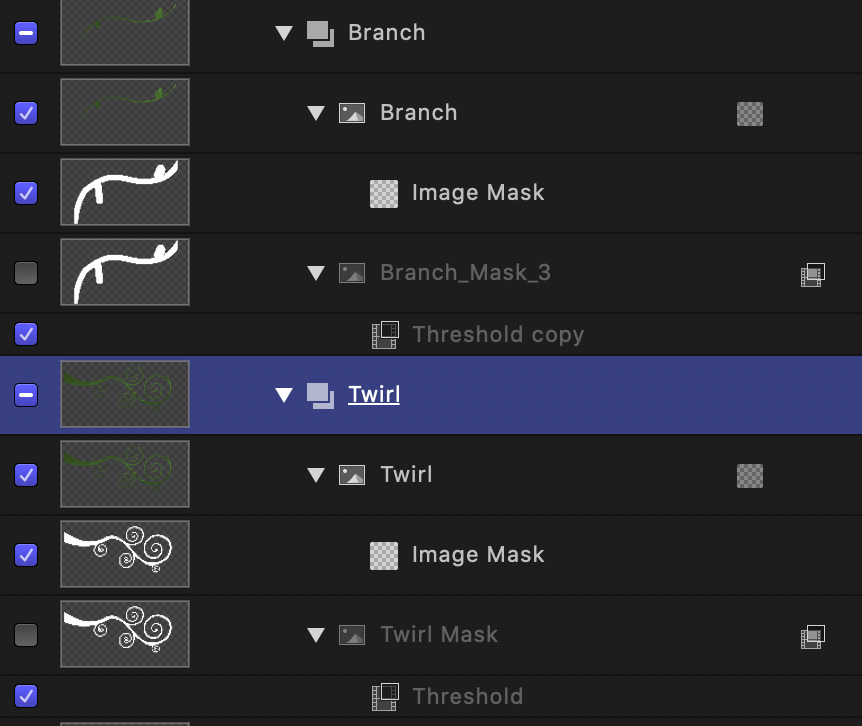Click filter badge icon on Twirl Mask row
Screen dimensions: 862x726
pos(813,636)
